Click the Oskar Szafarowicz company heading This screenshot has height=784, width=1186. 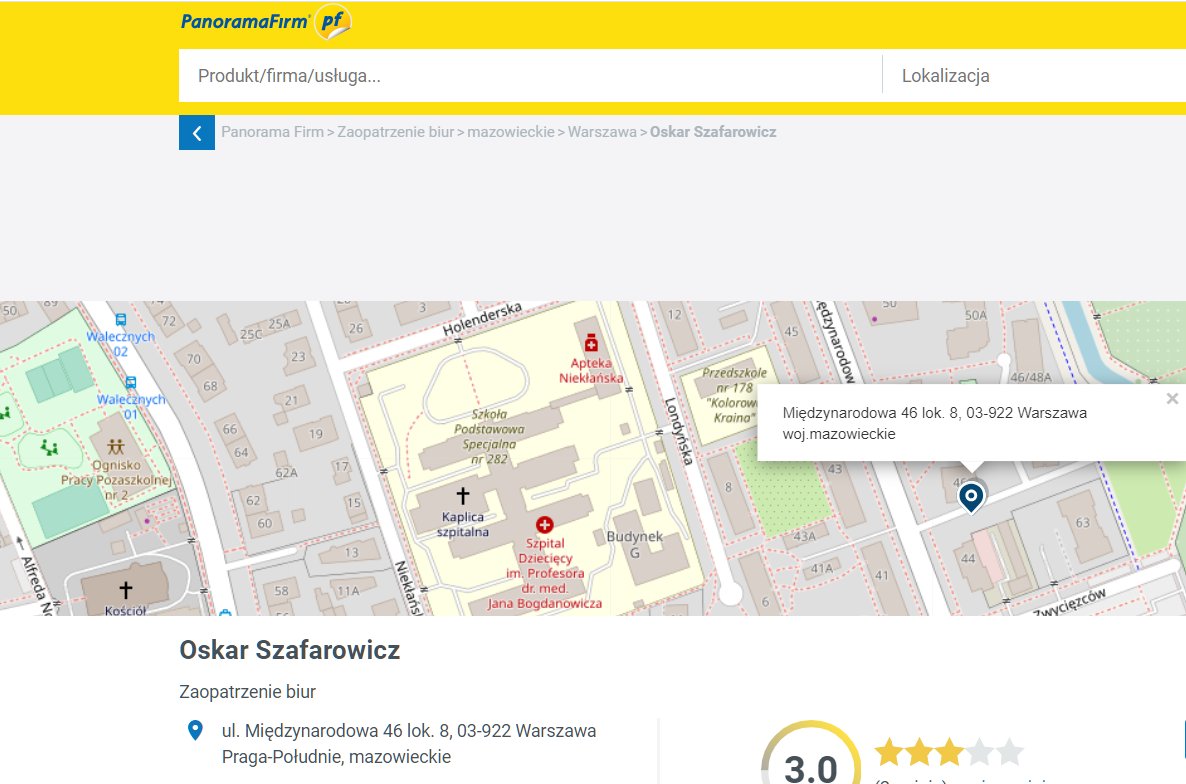[x=290, y=650]
